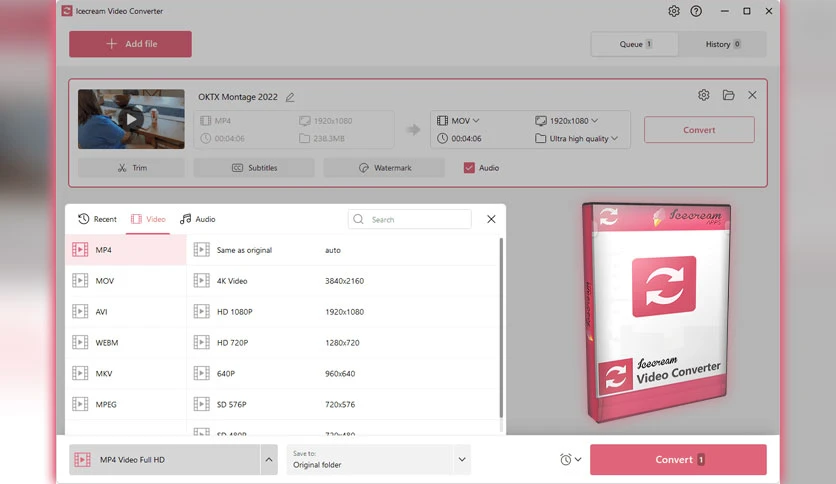Select WEBM format in list
The width and height of the screenshot is (836, 484).
pyautogui.click(x=126, y=343)
